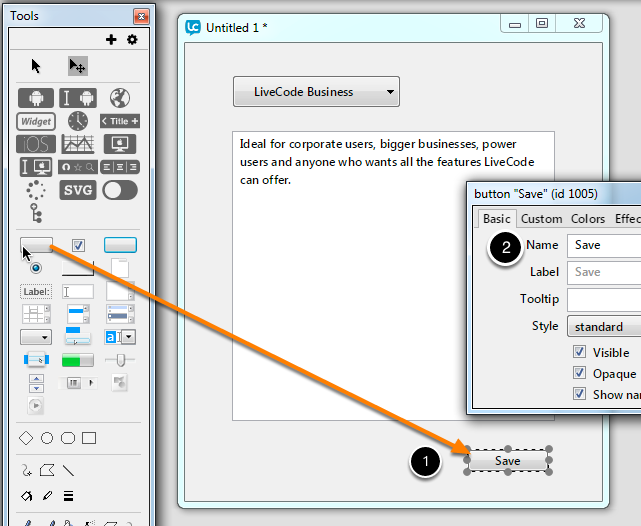The height and width of the screenshot is (526, 641).
Task: Open Tools palette settings gear
Action: point(132,40)
